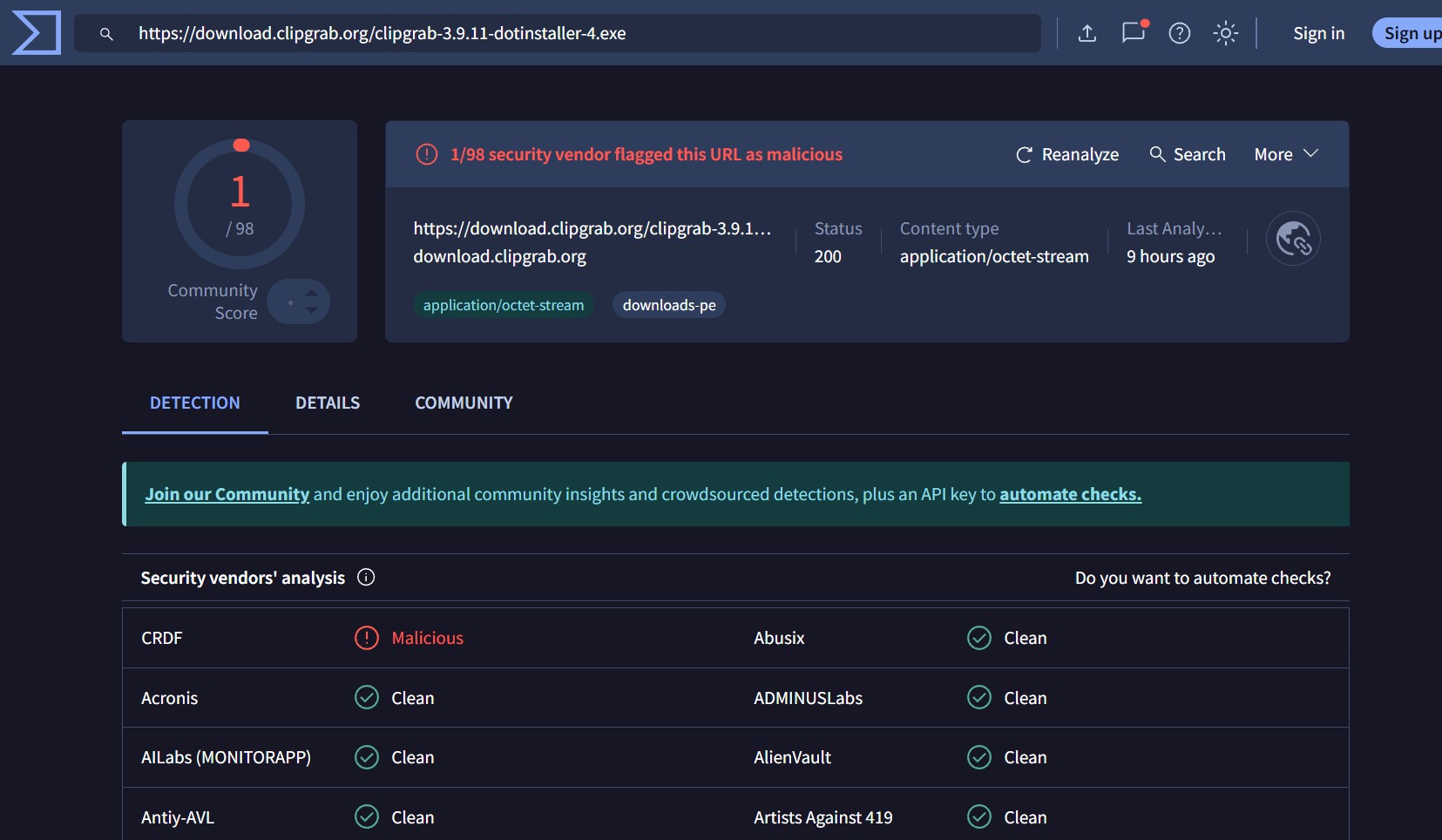Focus the URL search input field
Image resolution: width=1442 pixels, height=840 pixels.
558,33
